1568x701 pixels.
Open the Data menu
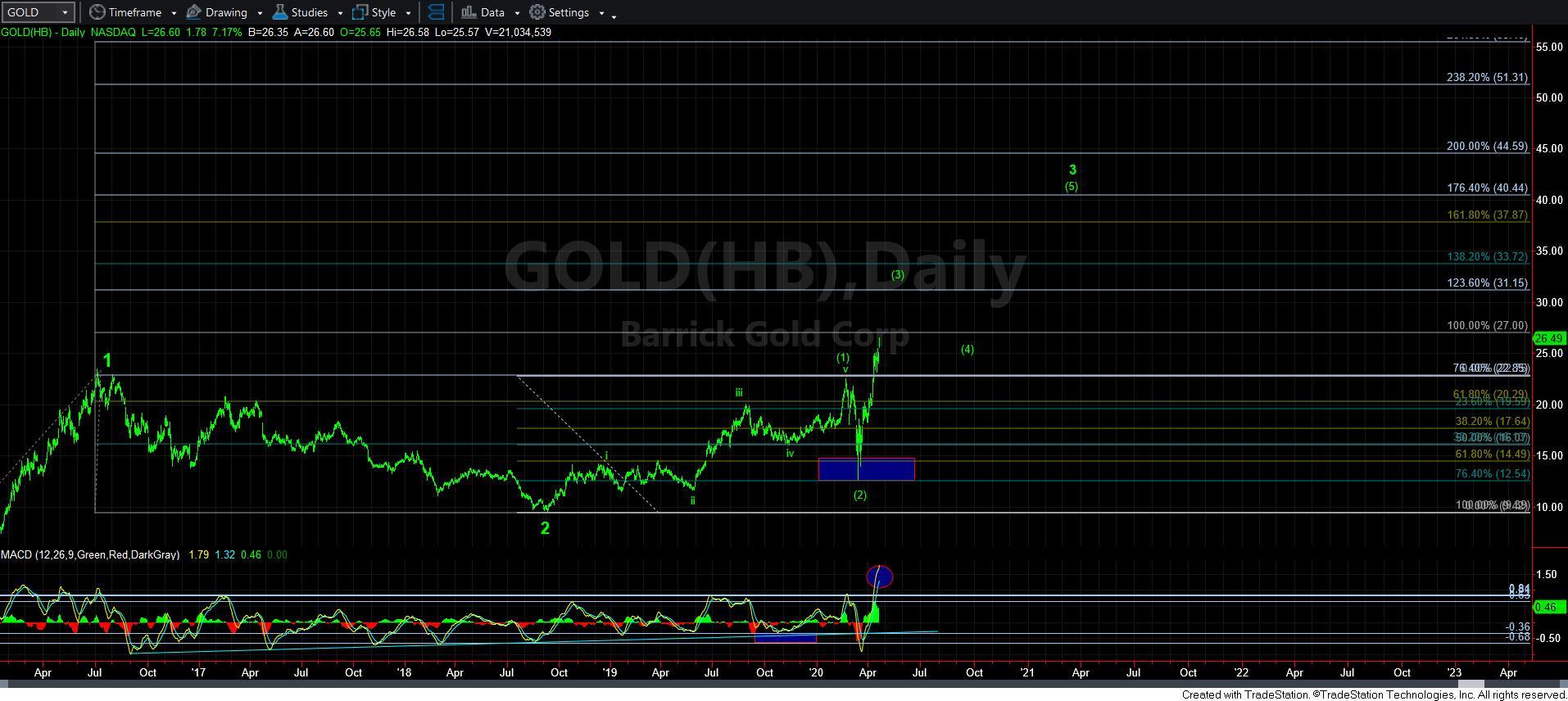click(492, 12)
